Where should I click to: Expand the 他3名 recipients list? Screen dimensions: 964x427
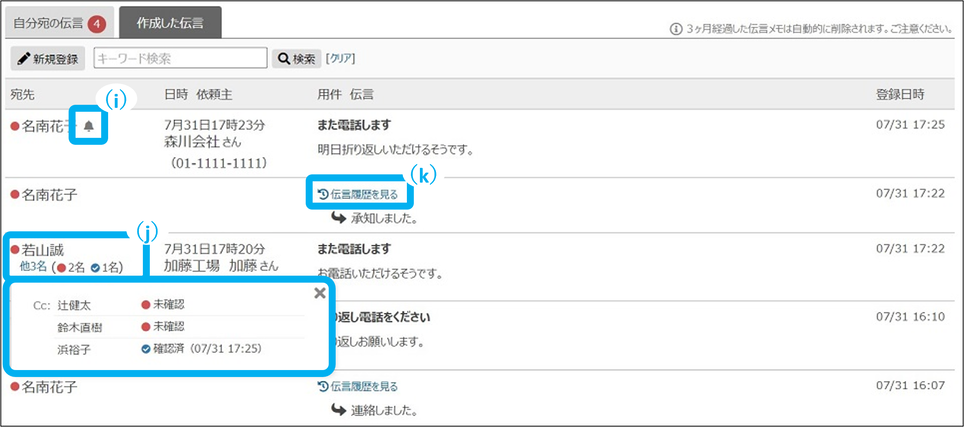point(32,267)
